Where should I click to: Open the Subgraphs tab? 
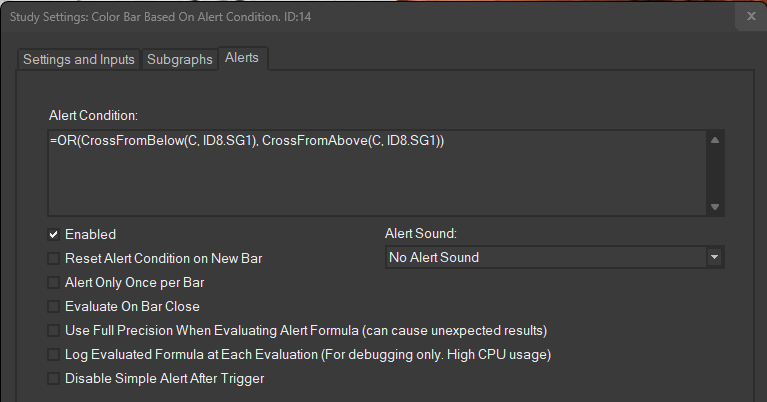(x=180, y=59)
